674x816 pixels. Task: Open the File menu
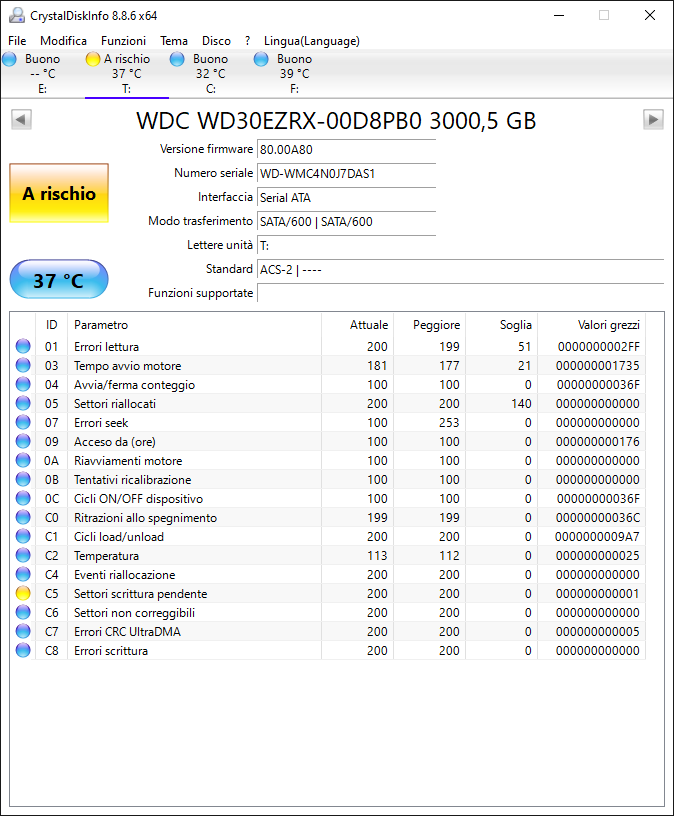17,41
